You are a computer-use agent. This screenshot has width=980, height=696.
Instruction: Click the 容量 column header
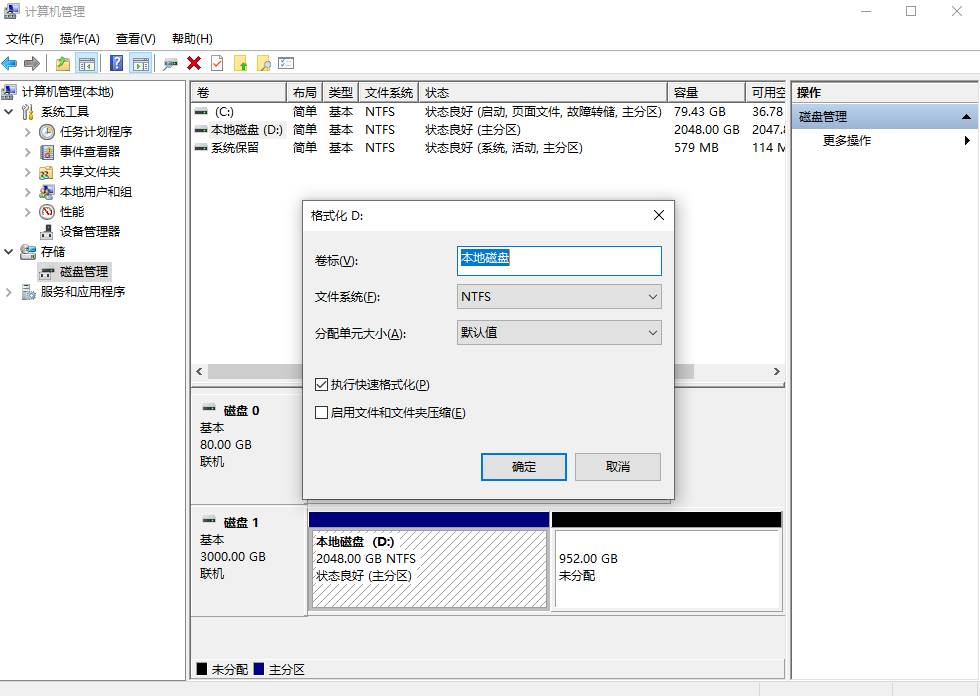706,92
